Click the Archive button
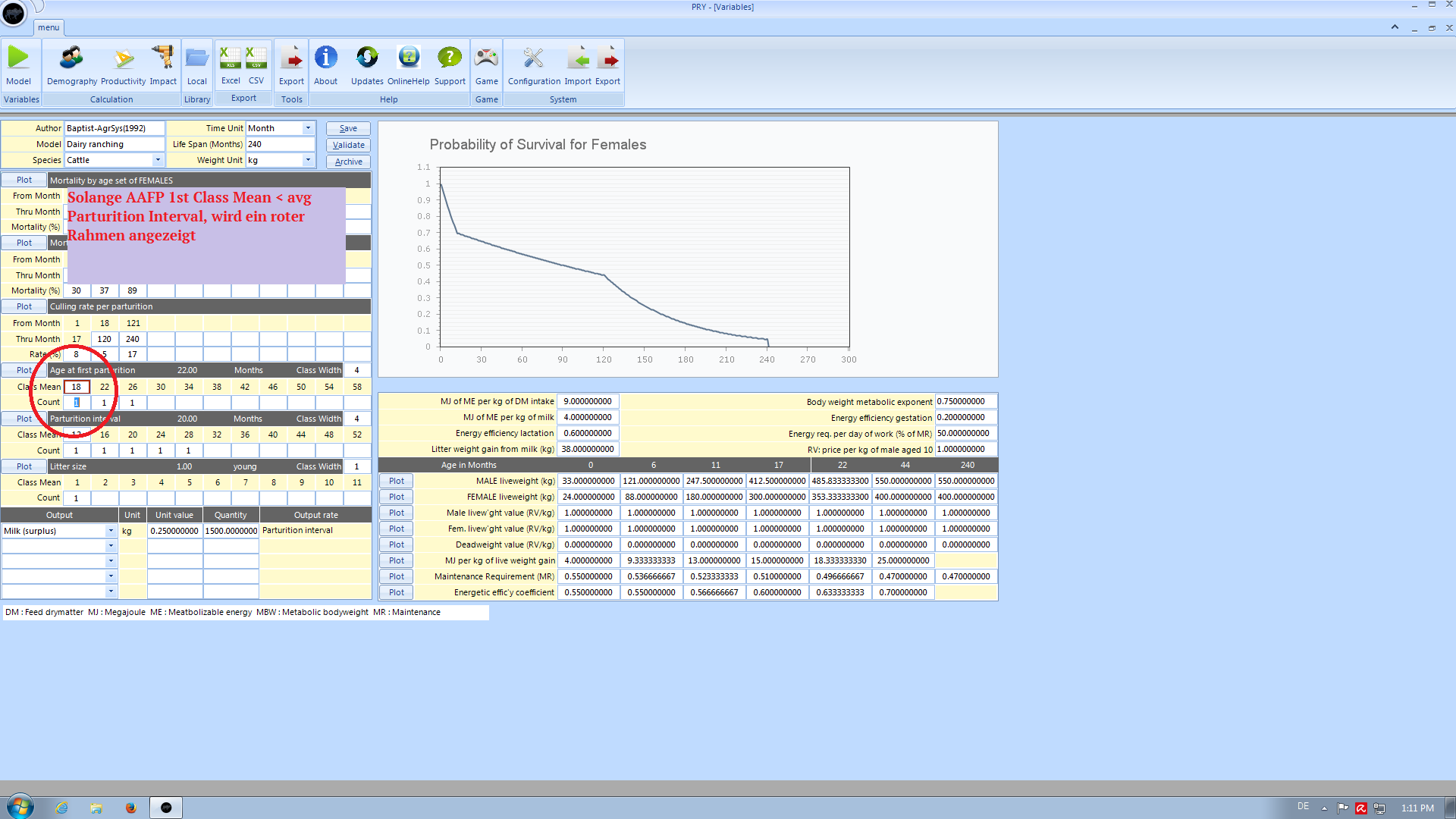The width and height of the screenshot is (1456, 819). tap(348, 162)
